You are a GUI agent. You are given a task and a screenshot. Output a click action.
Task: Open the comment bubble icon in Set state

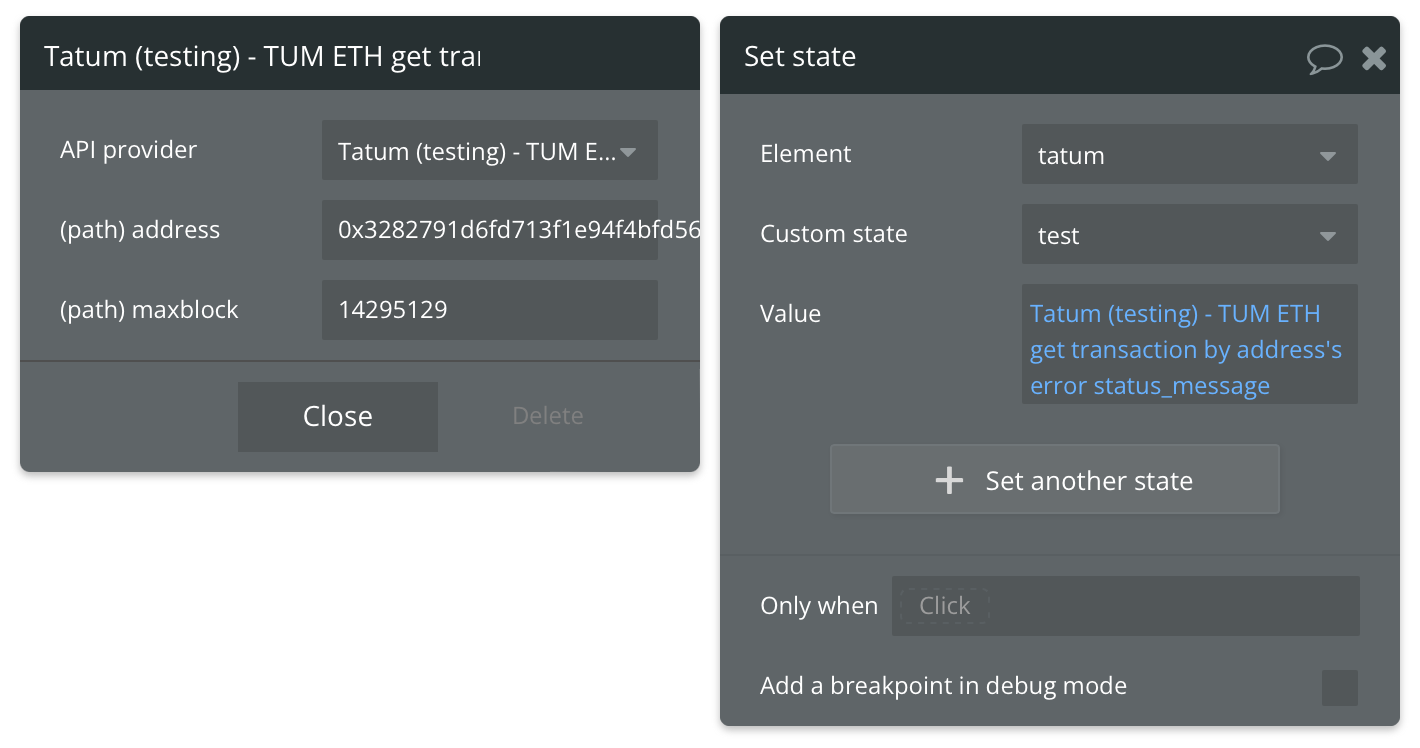point(1324,58)
